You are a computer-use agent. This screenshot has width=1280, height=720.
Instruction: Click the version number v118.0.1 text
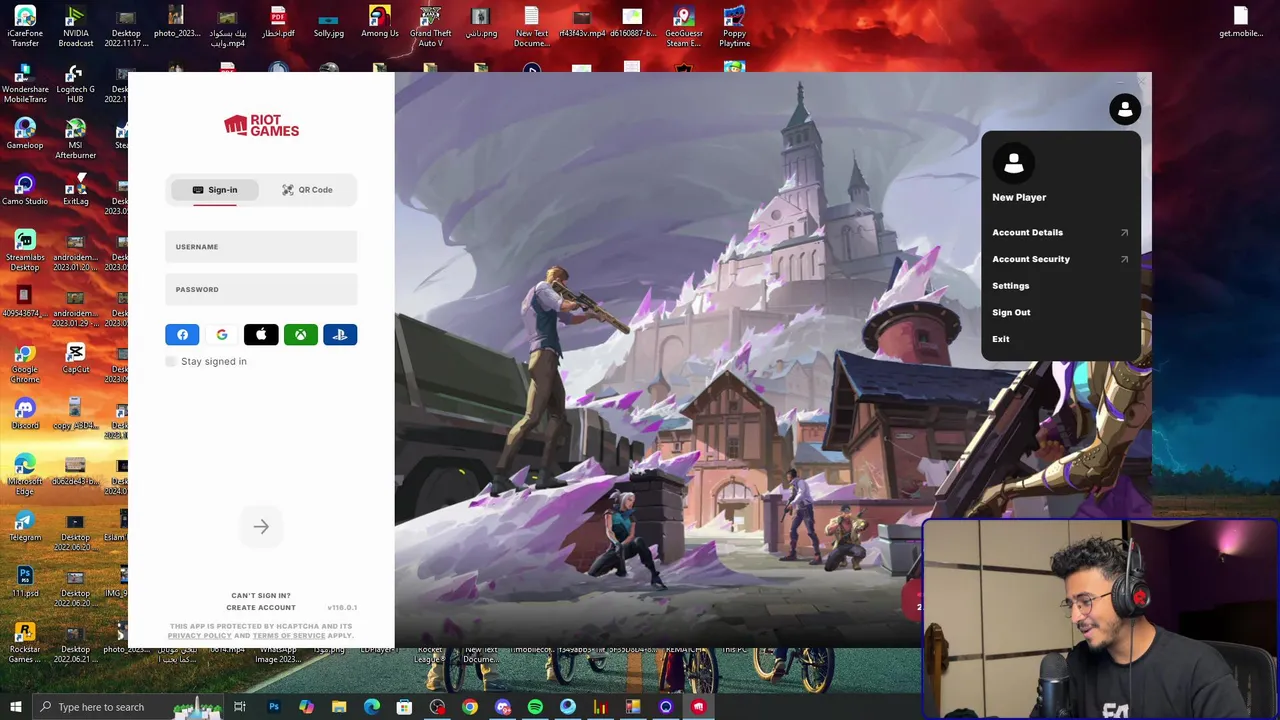click(342, 608)
